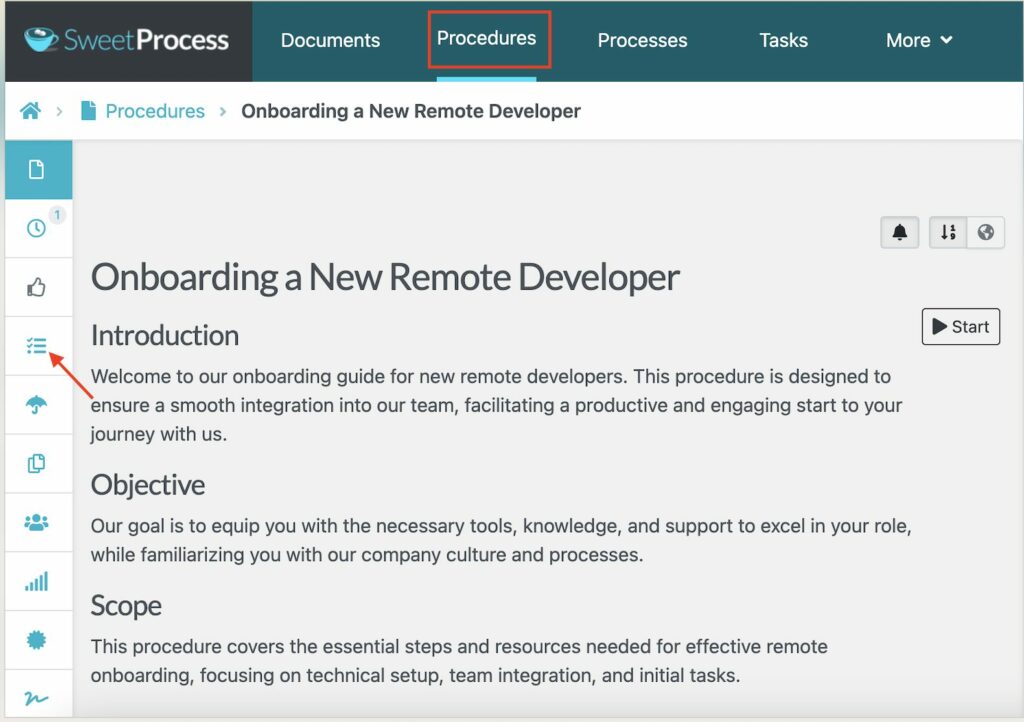Expand the More dropdown menu

919,41
